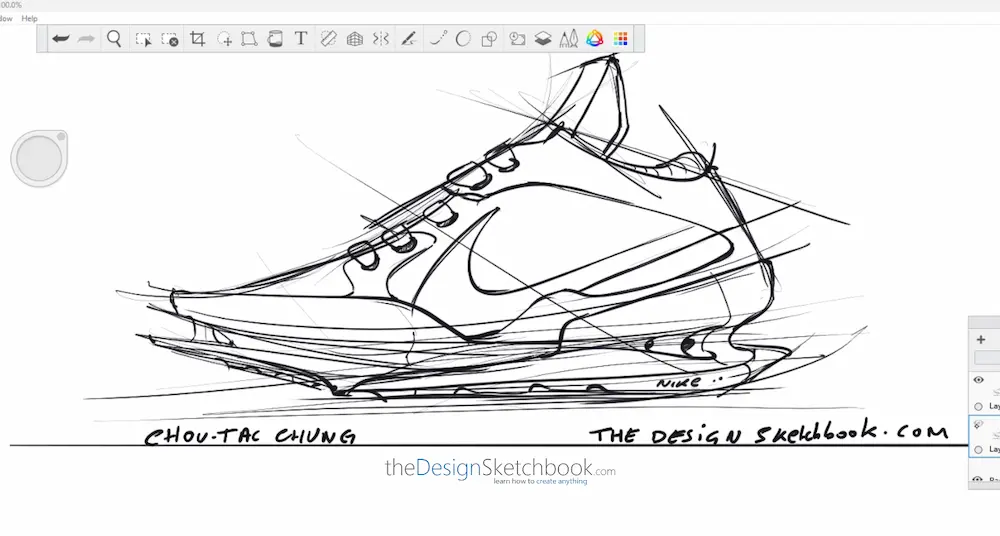Select the Text tool
The height and width of the screenshot is (536, 1000).
coord(301,38)
